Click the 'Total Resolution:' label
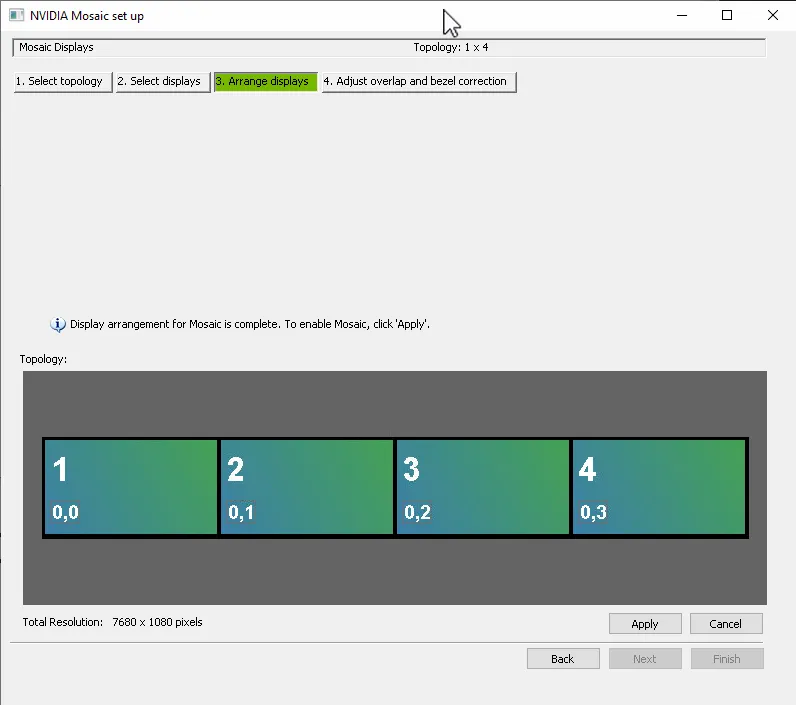The image size is (796, 705). click(62, 622)
